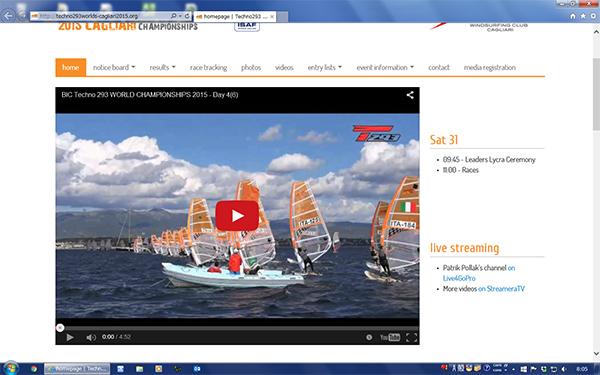This screenshot has width=600, height=375.
Task: Expand the notice board dropdown menu
Action: pos(114,67)
